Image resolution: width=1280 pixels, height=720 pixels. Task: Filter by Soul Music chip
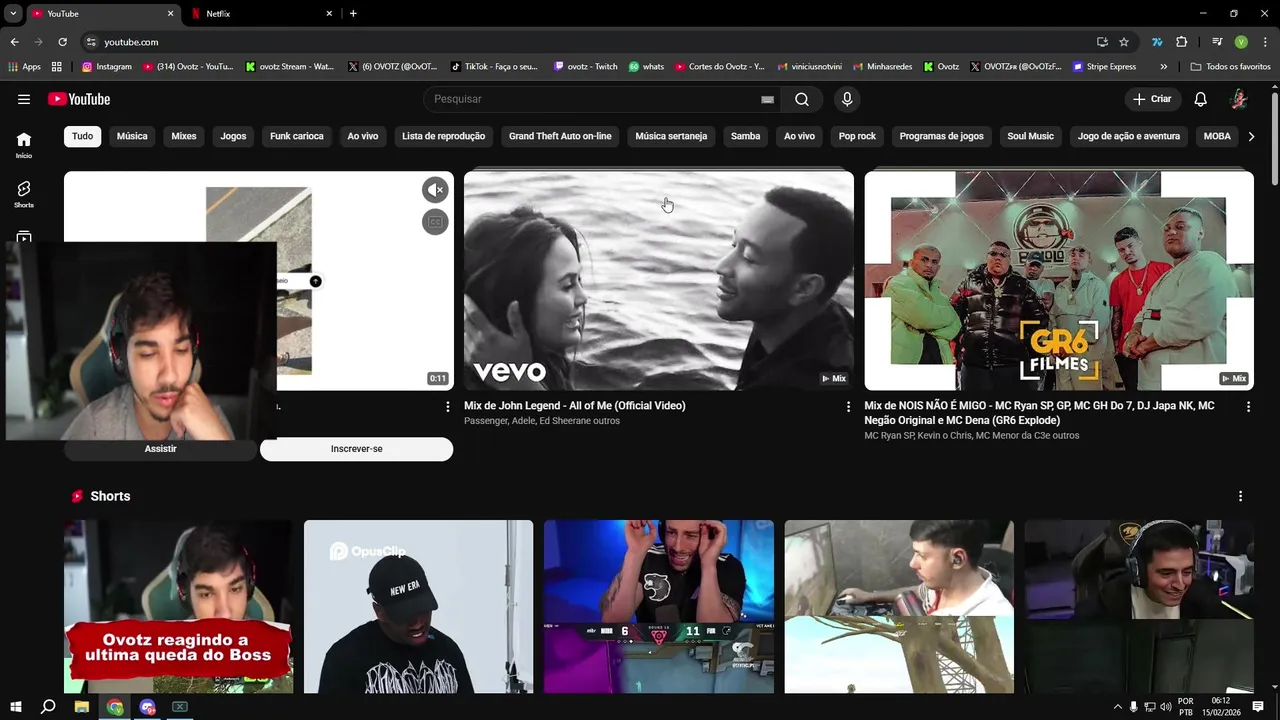pyautogui.click(x=1030, y=136)
